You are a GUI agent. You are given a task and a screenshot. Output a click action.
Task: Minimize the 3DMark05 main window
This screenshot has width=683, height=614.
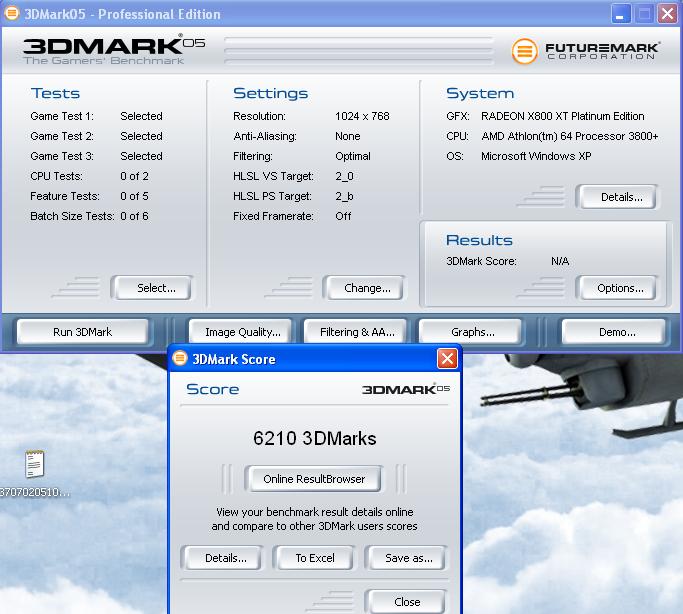621,14
